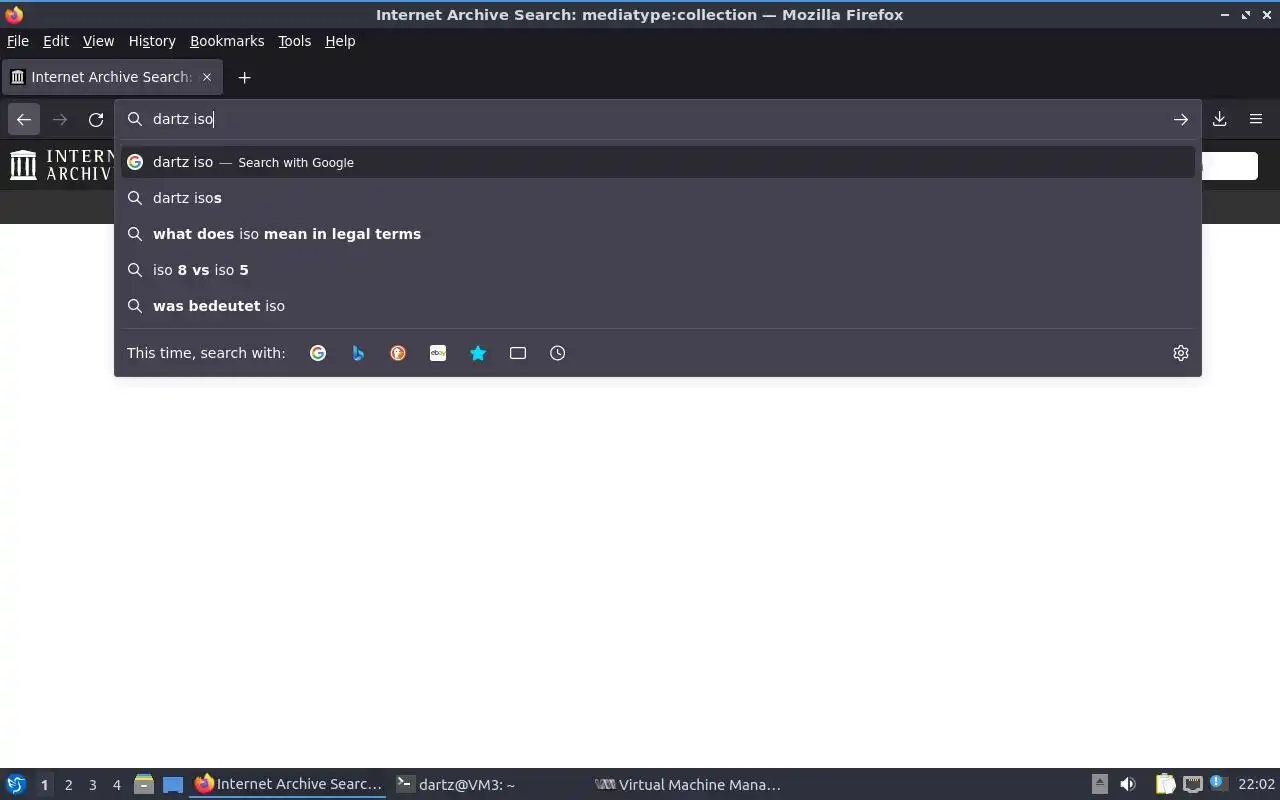Image resolution: width=1280 pixels, height=800 pixels.
Task: Reload the current page
Action: (96, 119)
